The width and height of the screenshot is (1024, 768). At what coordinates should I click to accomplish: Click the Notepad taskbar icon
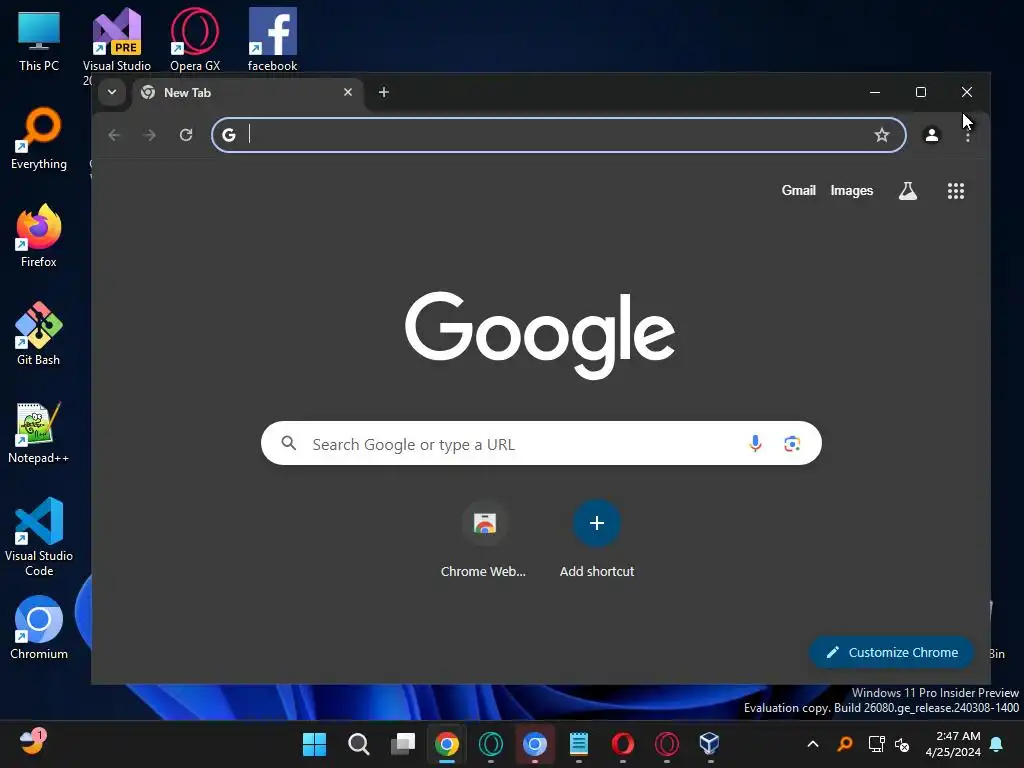(x=579, y=744)
